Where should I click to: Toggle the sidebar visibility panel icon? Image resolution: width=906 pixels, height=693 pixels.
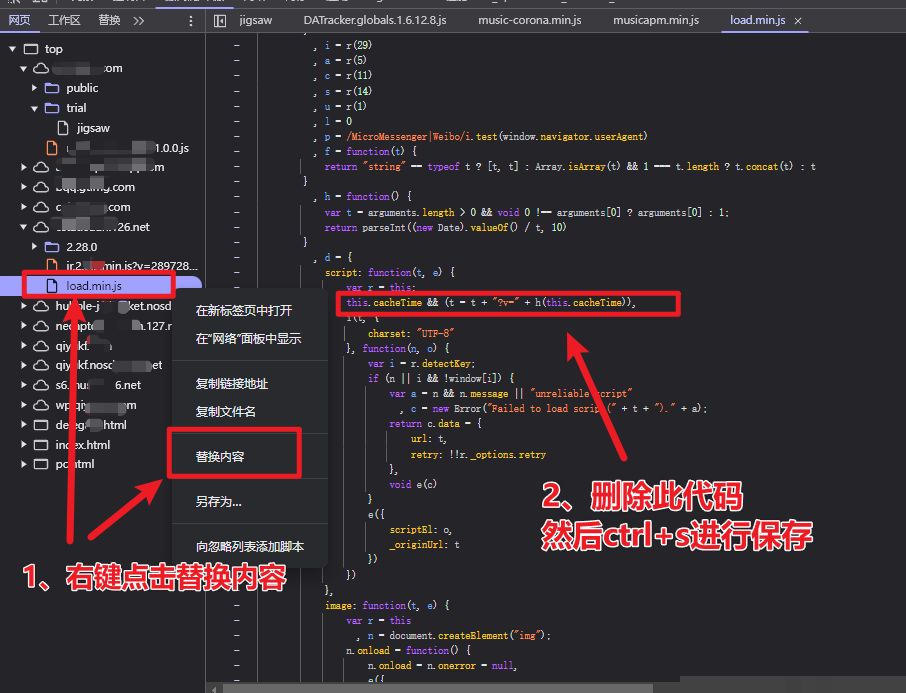click(222, 19)
